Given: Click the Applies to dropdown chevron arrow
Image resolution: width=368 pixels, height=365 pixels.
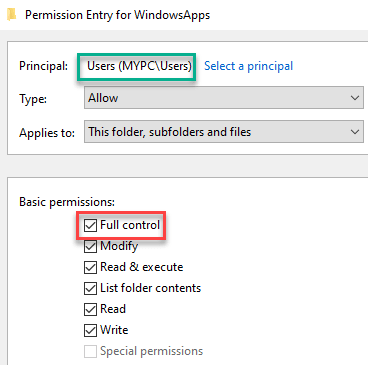Looking at the screenshot, I should click(355, 132).
